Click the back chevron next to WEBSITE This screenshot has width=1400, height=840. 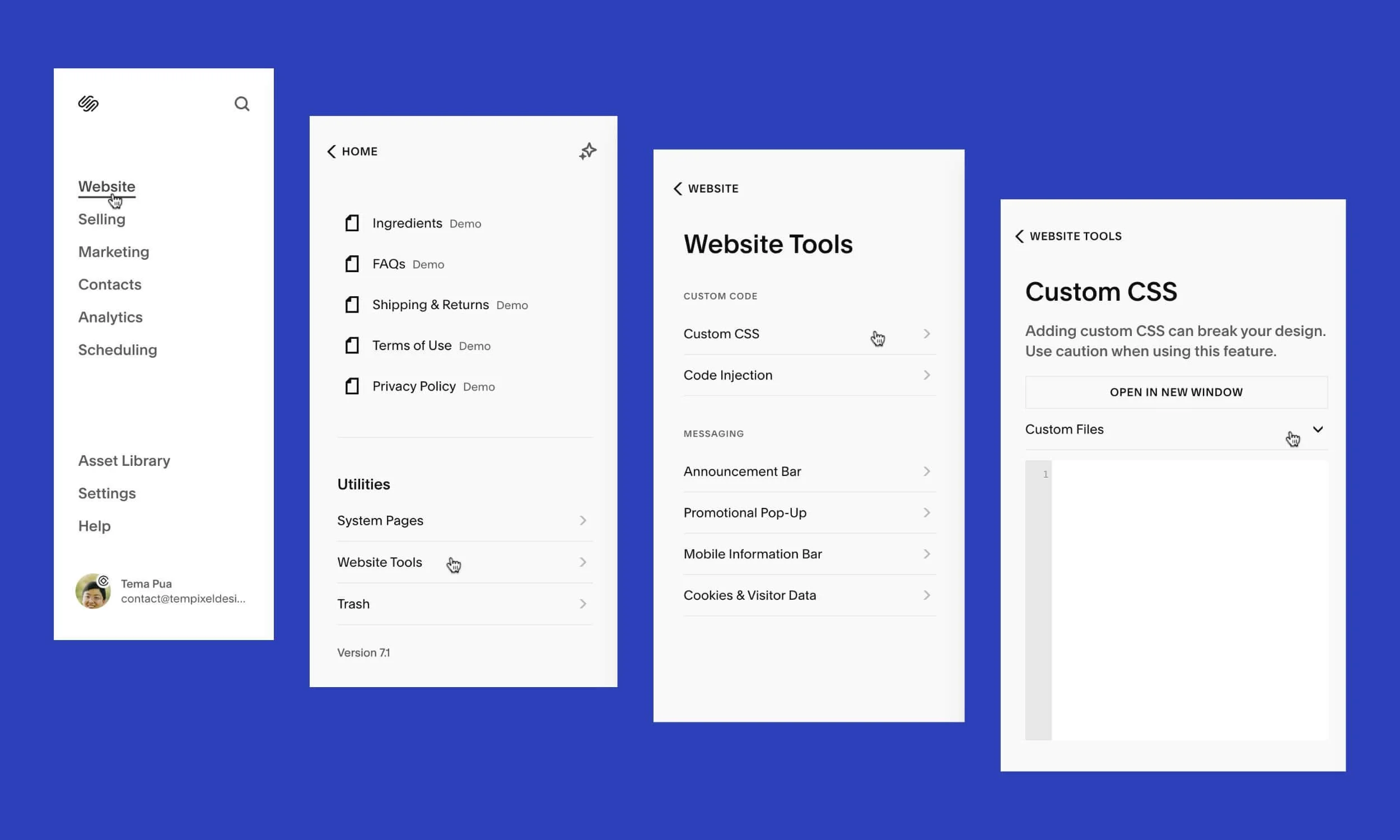coord(678,188)
